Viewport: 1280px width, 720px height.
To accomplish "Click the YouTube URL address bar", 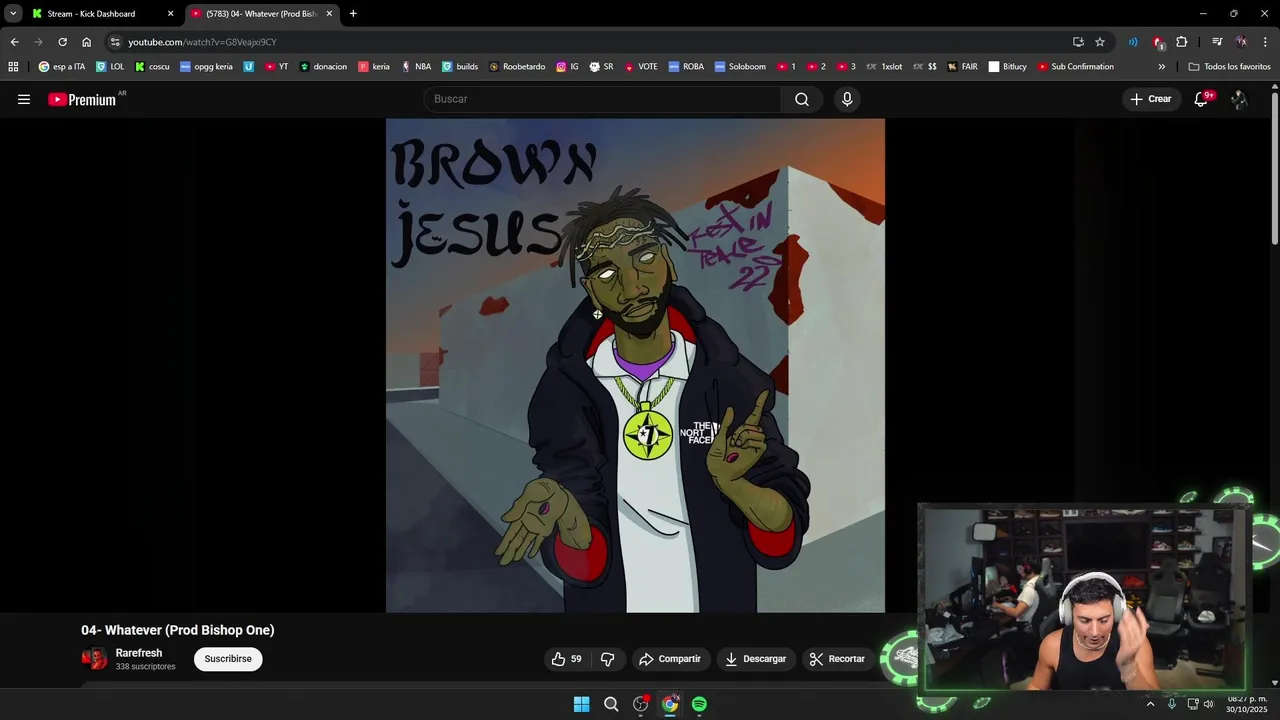I will click(x=590, y=42).
